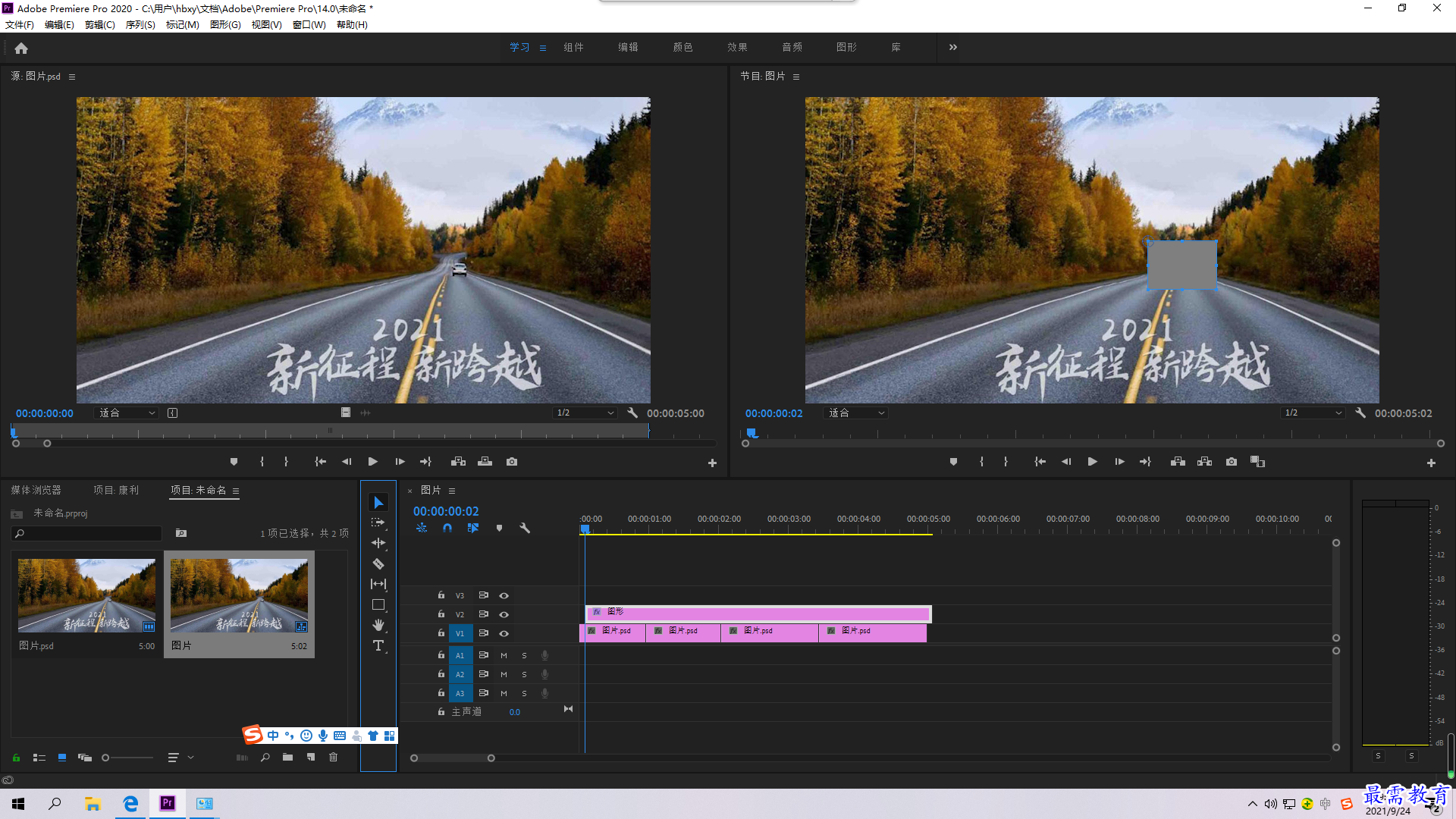Open Program monitor settings wrench
This screenshot has width=1456, height=819.
(1360, 413)
